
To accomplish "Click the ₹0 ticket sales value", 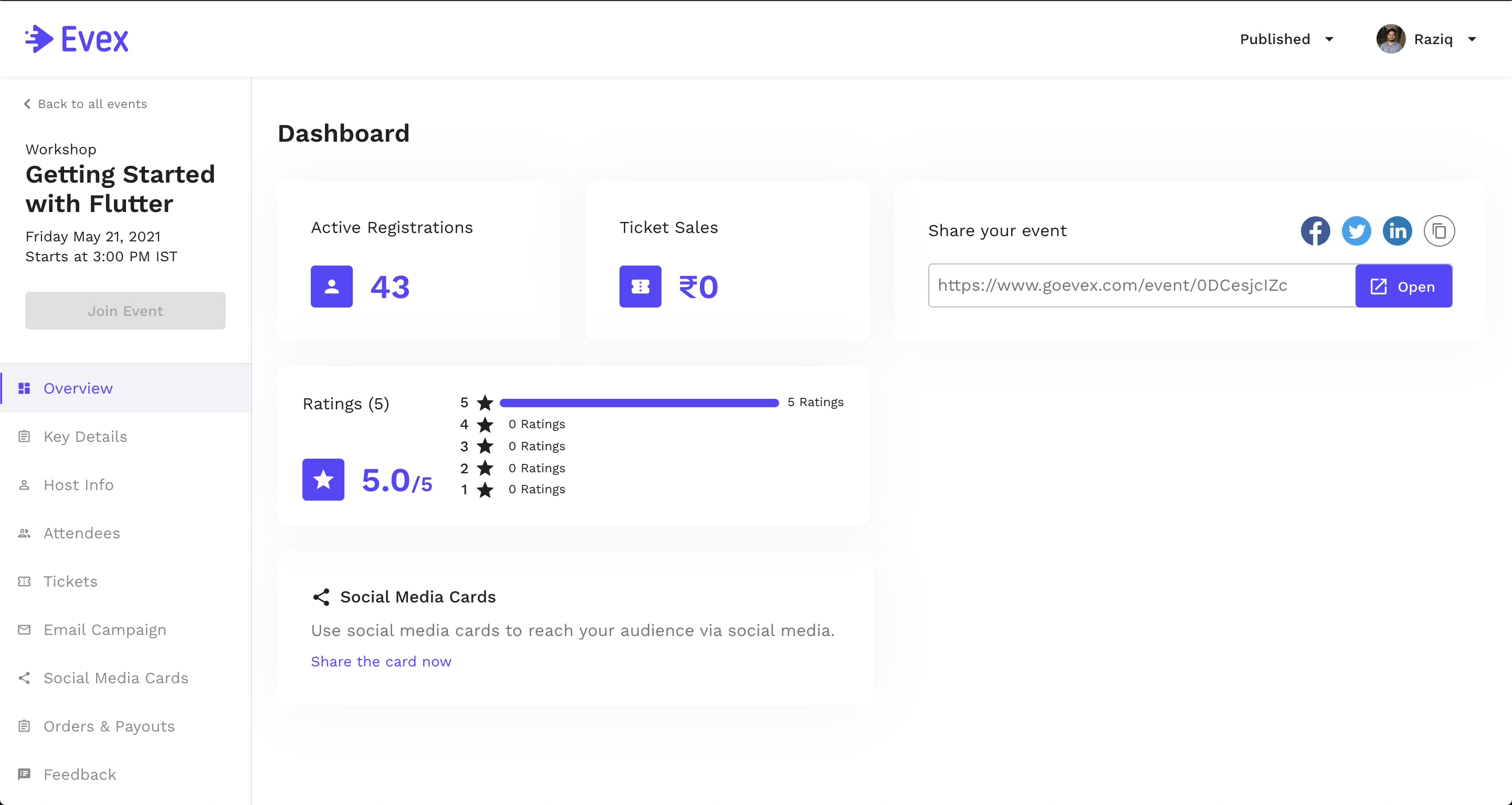I will click(x=698, y=287).
